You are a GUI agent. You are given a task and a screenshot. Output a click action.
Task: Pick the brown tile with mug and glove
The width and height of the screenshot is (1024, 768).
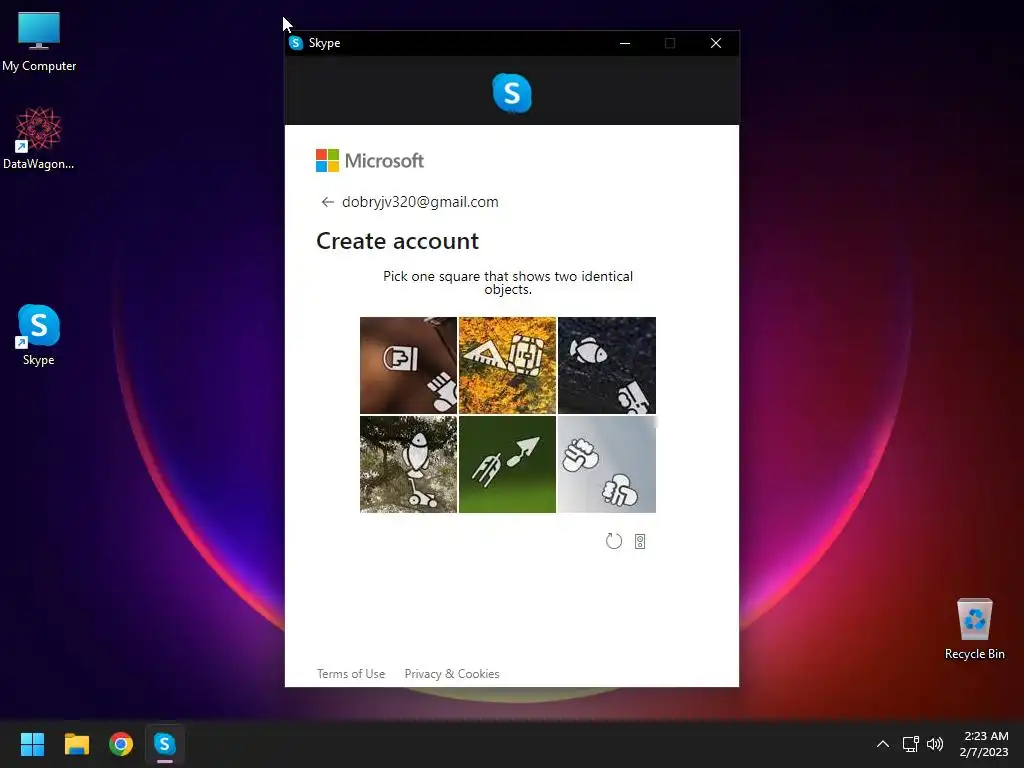(408, 365)
